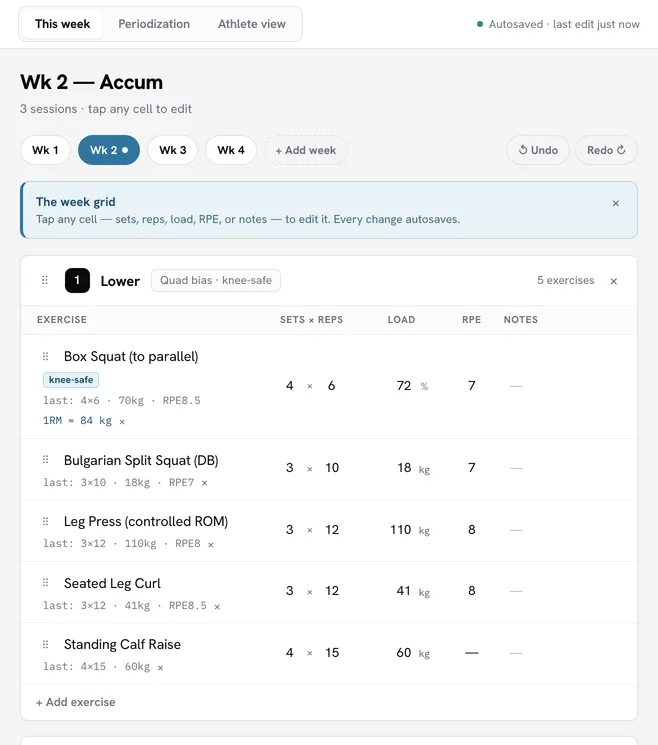Screen dimensions: 658x745
Task: Switch to the Periodization tab
Action: (154, 24)
